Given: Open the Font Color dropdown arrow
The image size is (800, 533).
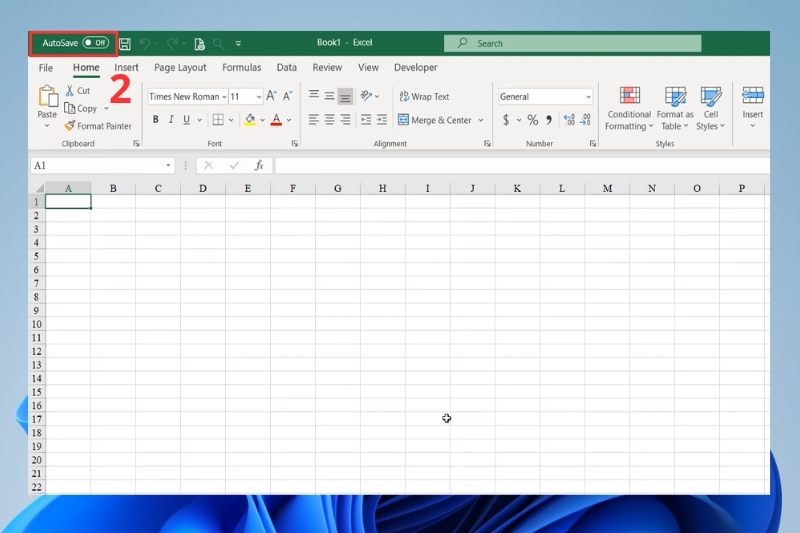Looking at the screenshot, I should point(289,120).
